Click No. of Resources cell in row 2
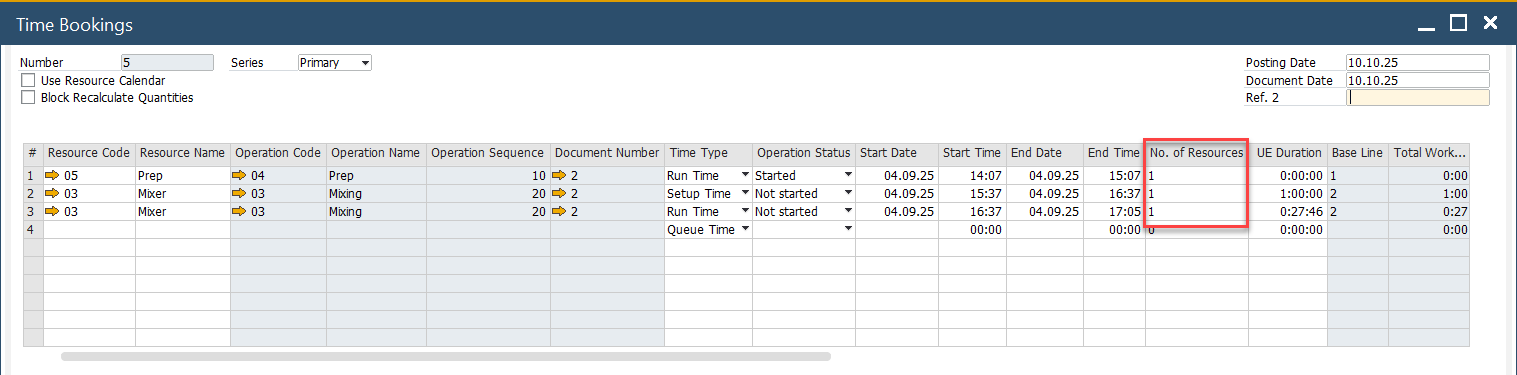This screenshot has width=1517, height=375. (1197, 193)
